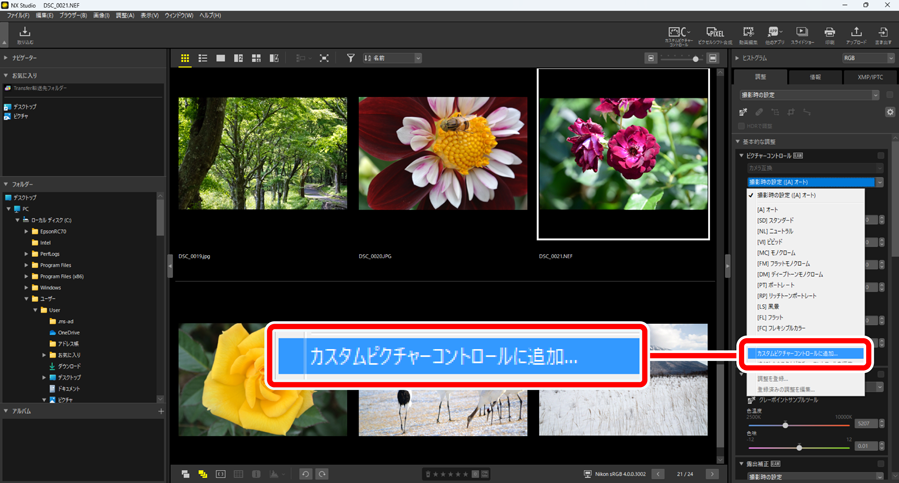The image size is (899, 483).
Task: Click next image arrow in status bar
Action: pos(712,473)
